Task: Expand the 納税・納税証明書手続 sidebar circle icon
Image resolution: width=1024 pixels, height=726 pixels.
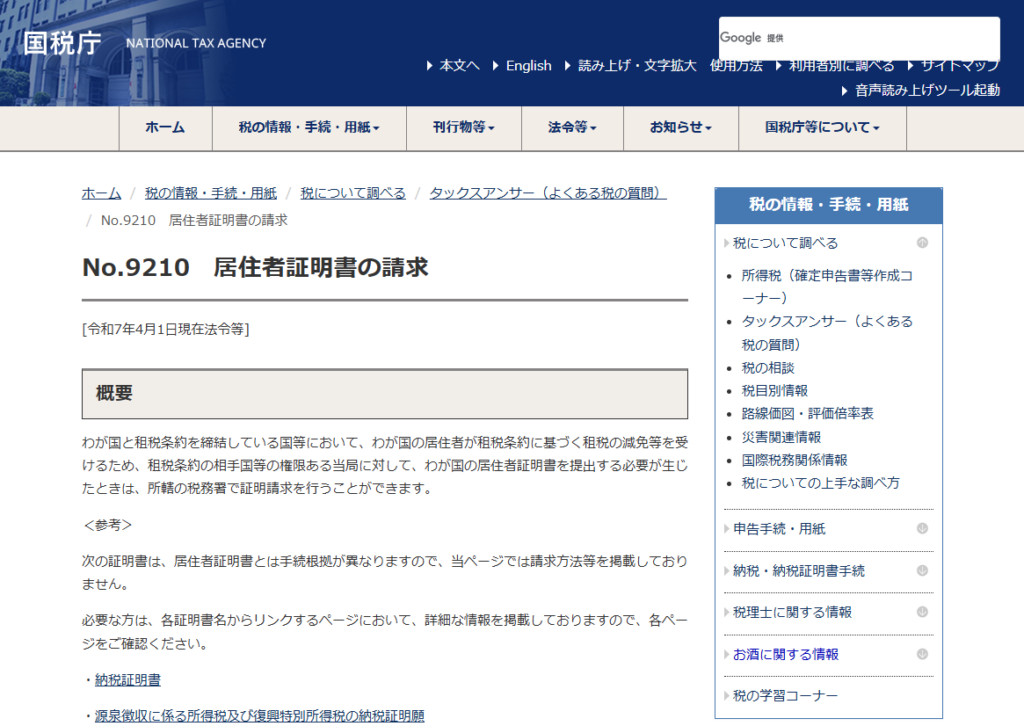Action: [922, 571]
